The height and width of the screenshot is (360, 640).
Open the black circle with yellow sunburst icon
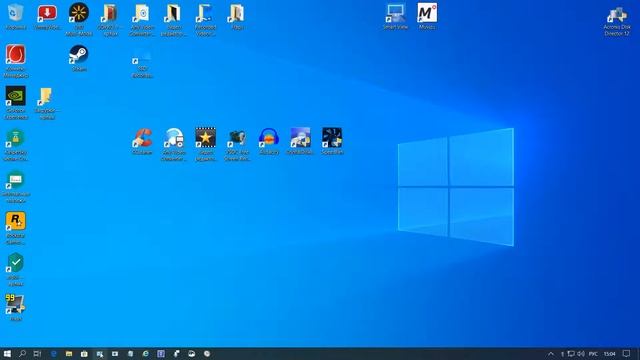(79, 13)
